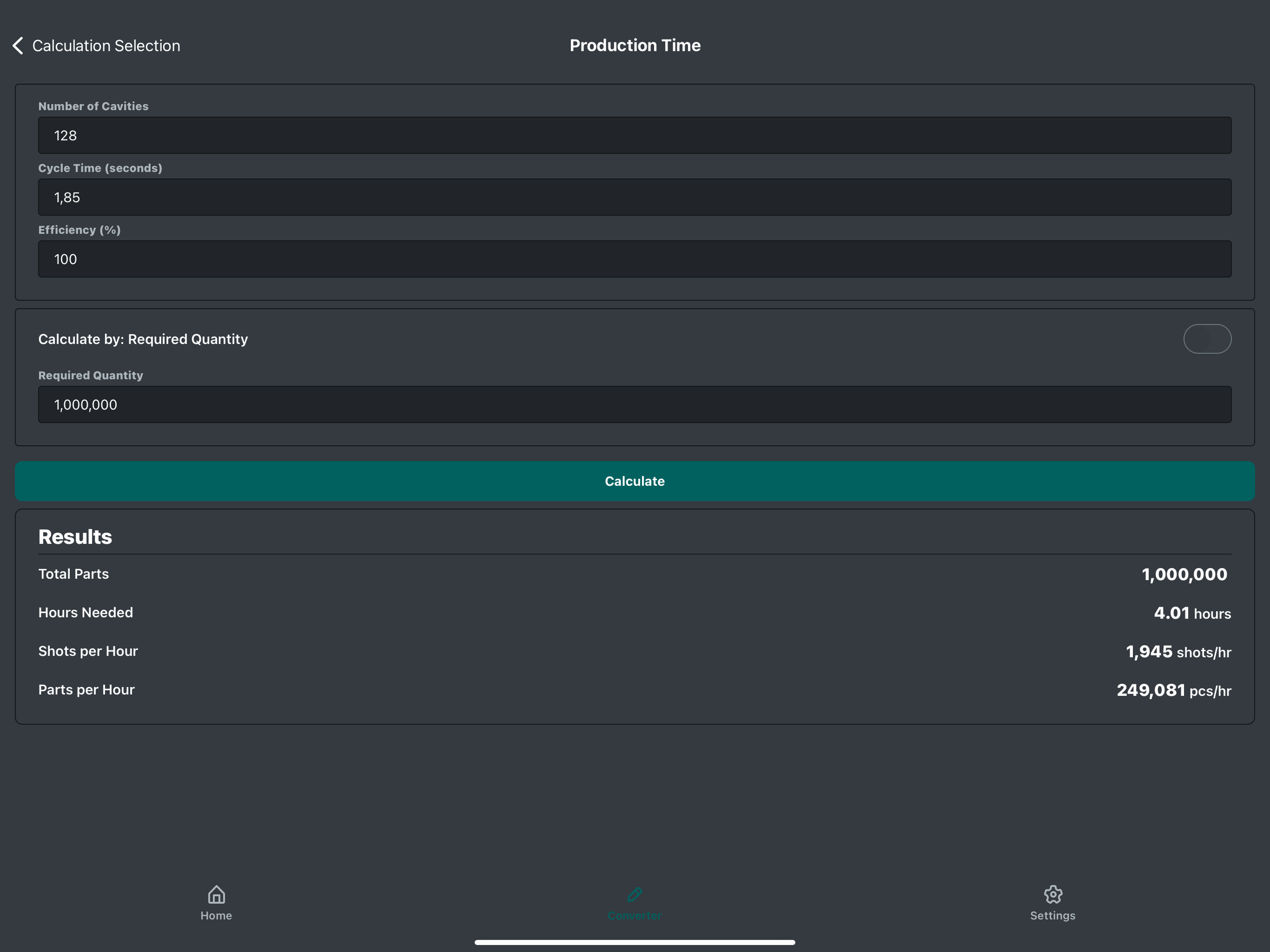Tap the Results heading

(x=75, y=537)
